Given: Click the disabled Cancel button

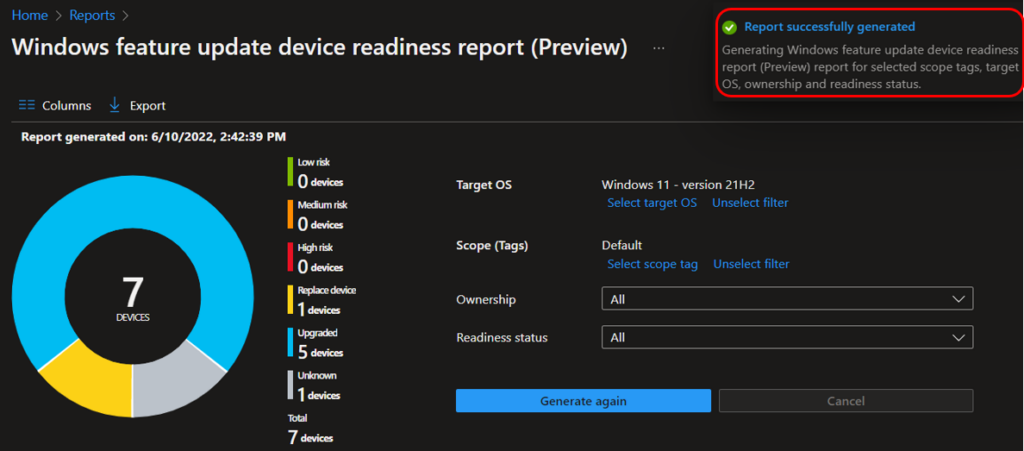Looking at the screenshot, I should point(846,401).
